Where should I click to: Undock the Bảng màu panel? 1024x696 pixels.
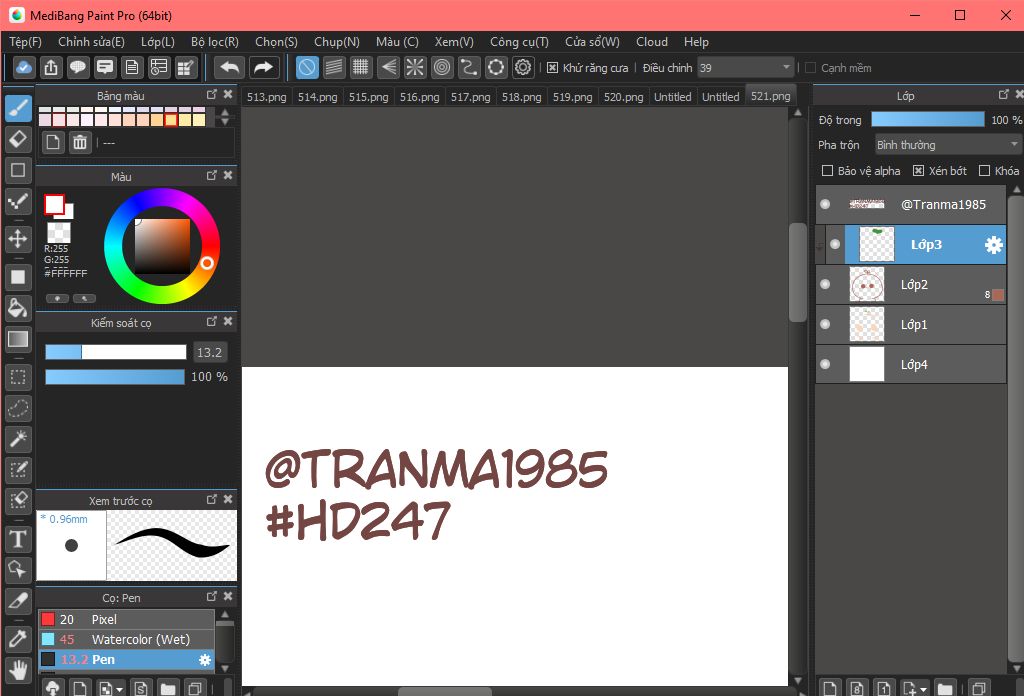pyautogui.click(x=212, y=95)
